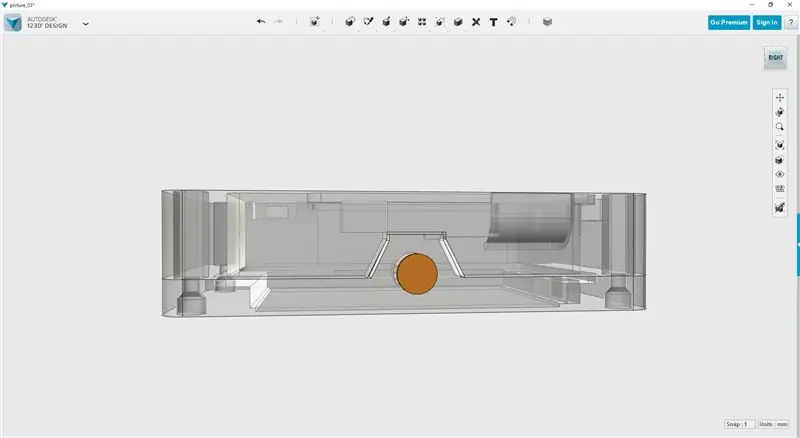The image size is (800, 438).
Task: Click the Go Premium button
Action: pos(729,22)
